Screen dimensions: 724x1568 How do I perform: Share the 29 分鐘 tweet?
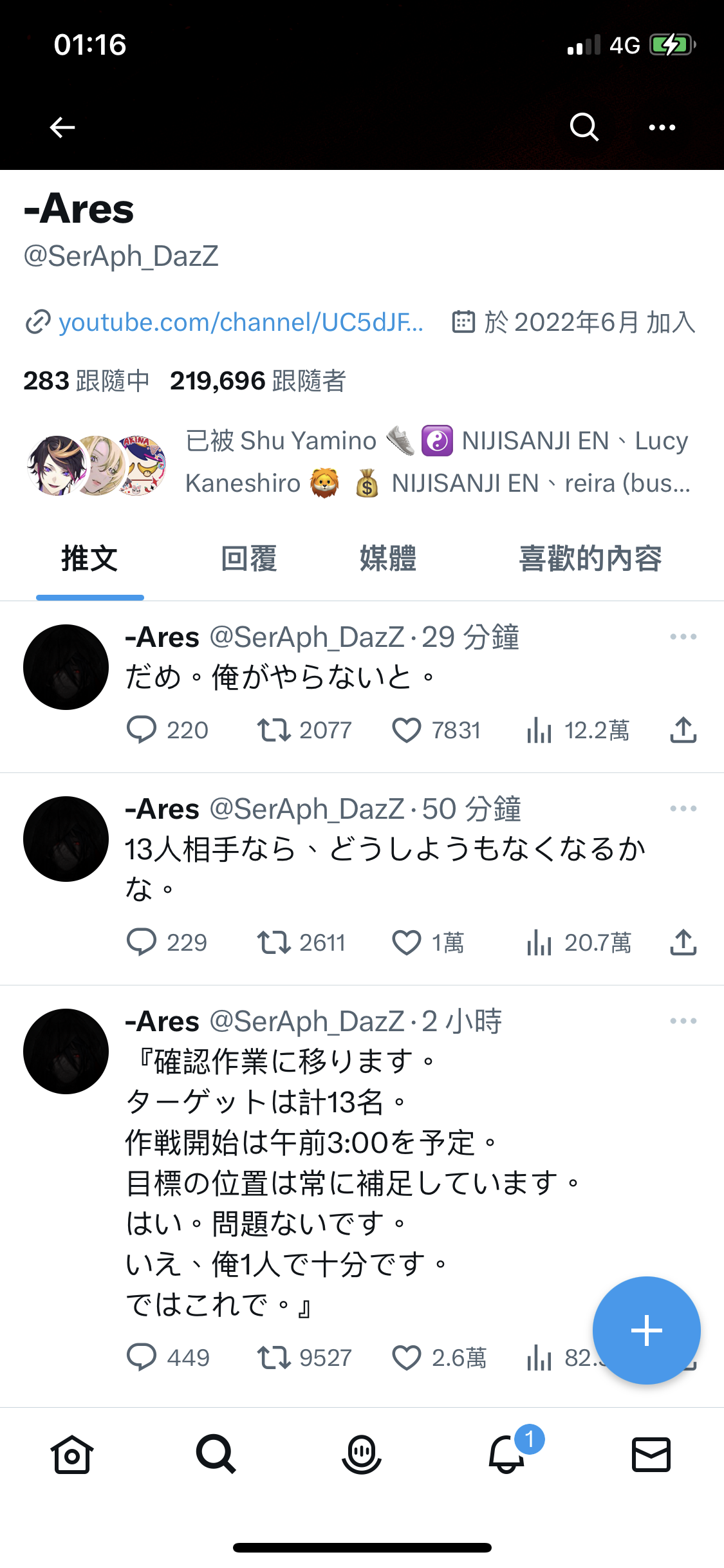pyautogui.click(x=683, y=730)
